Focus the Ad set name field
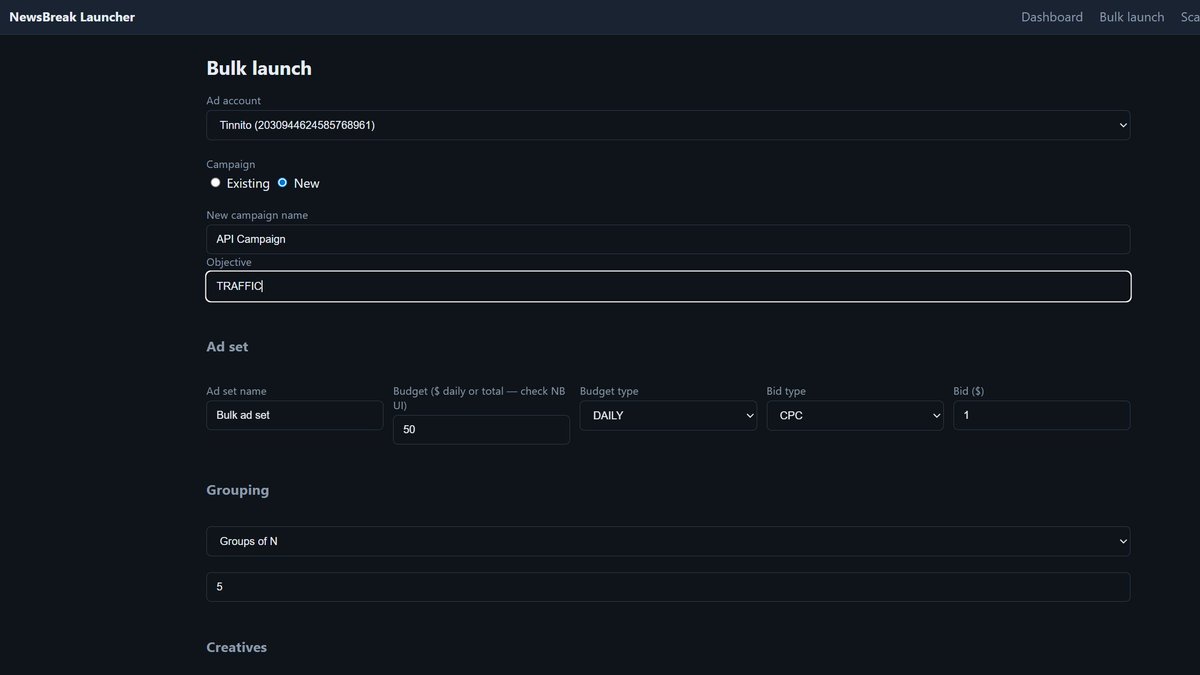This screenshot has width=1200, height=675. coord(294,415)
